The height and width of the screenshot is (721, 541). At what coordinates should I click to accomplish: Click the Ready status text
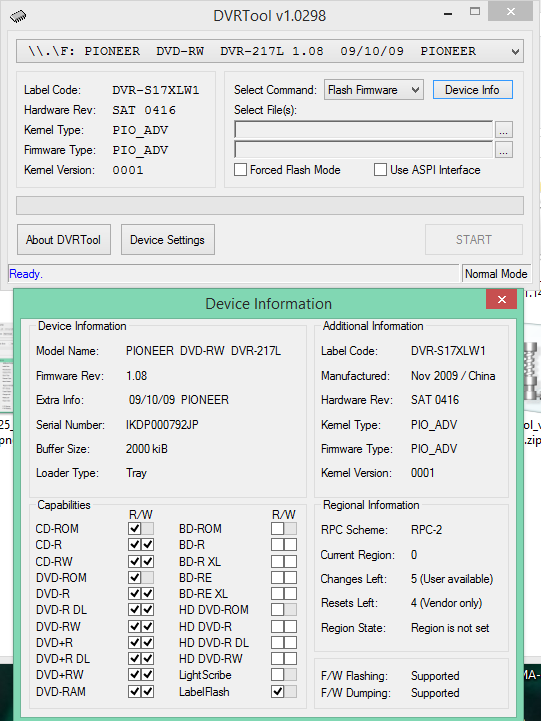pyautogui.click(x=26, y=274)
